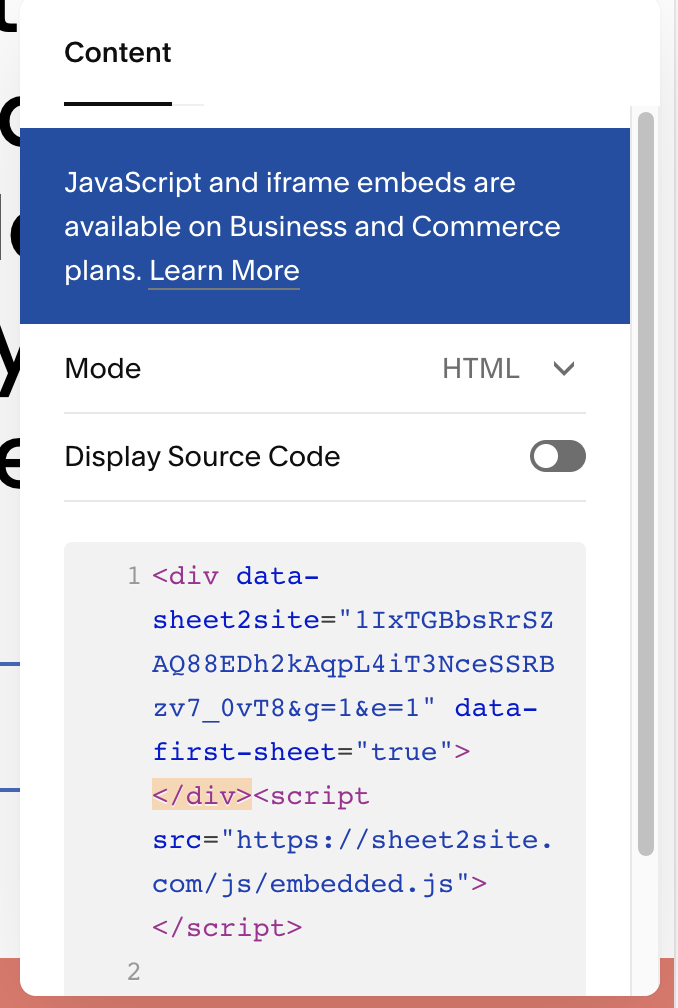The width and height of the screenshot is (678, 1008).
Task: Click the highlighted </div> closing tag
Action: (x=202, y=795)
